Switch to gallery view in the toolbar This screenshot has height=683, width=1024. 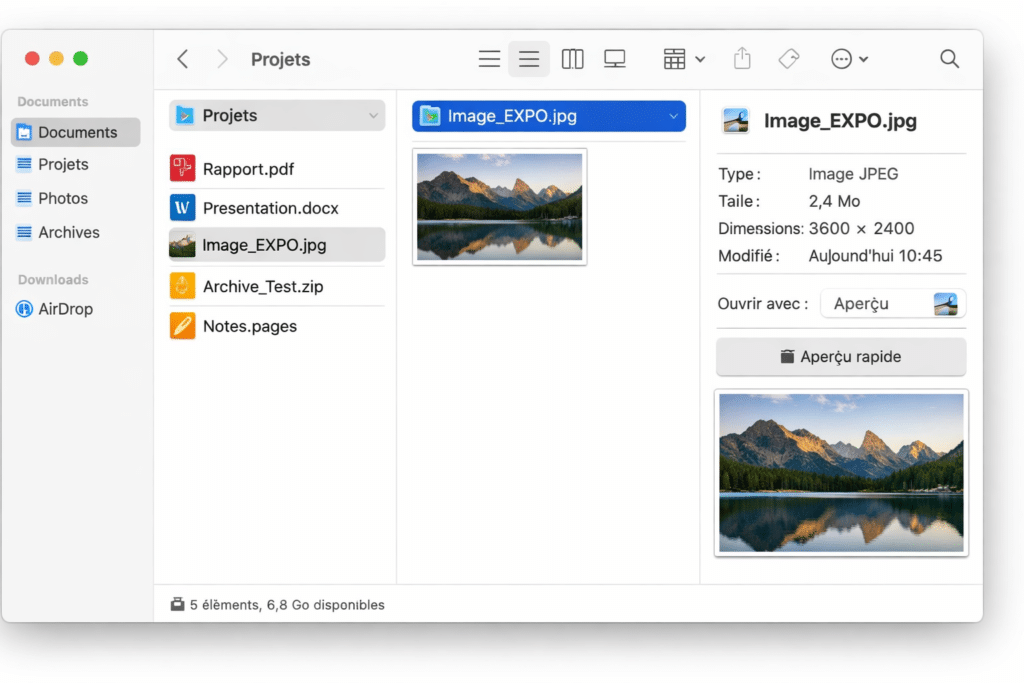[x=614, y=58]
